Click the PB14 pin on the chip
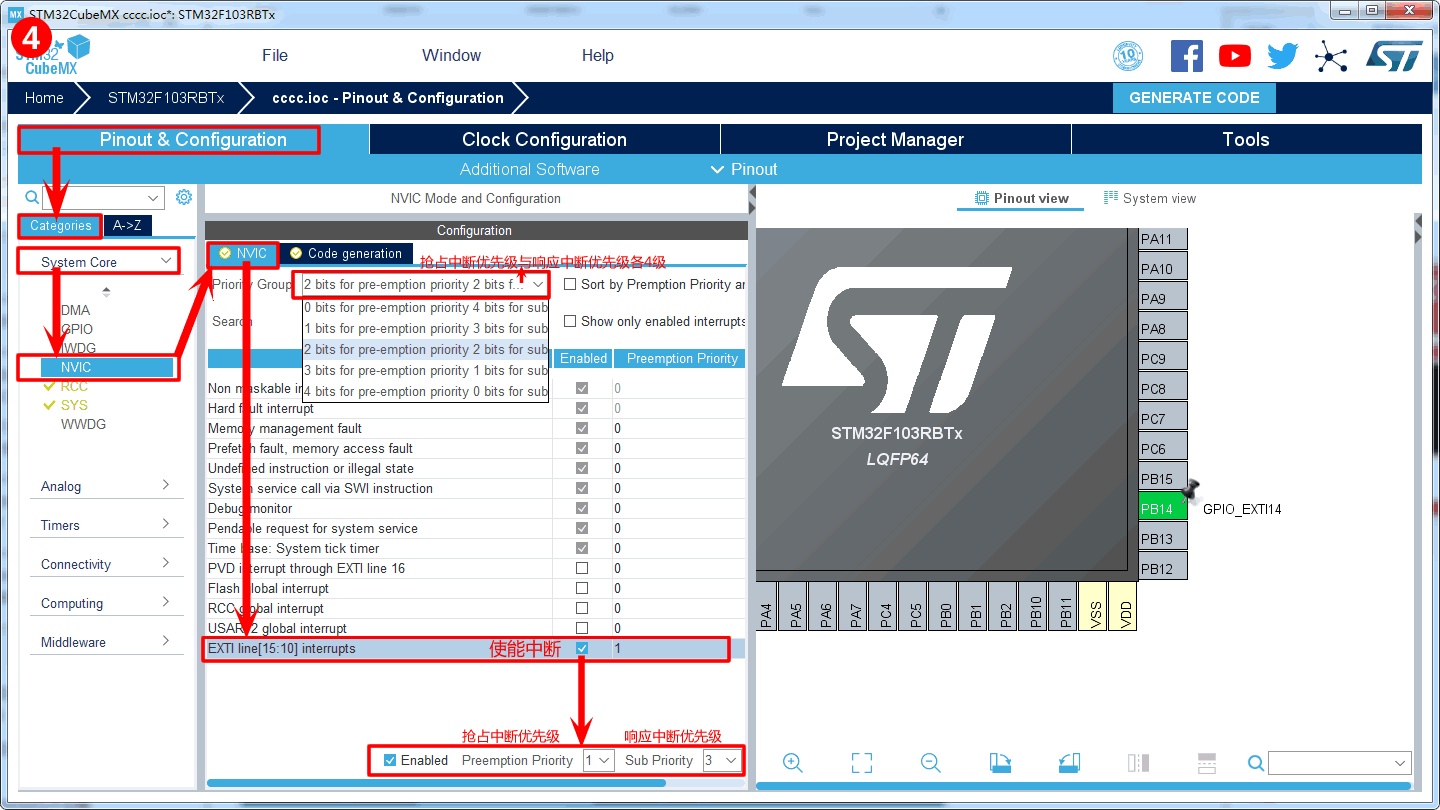This screenshot has width=1440, height=810. [1162, 509]
